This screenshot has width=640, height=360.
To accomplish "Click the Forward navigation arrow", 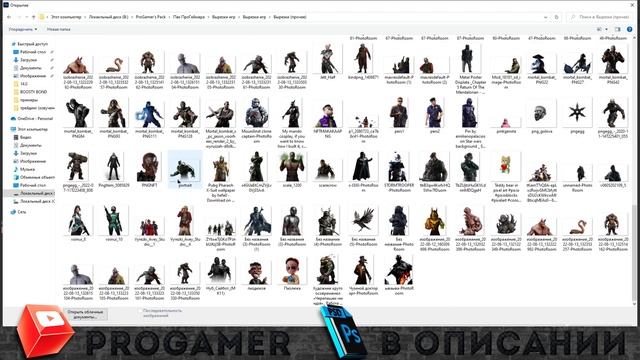I will click(x=19, y=17).
